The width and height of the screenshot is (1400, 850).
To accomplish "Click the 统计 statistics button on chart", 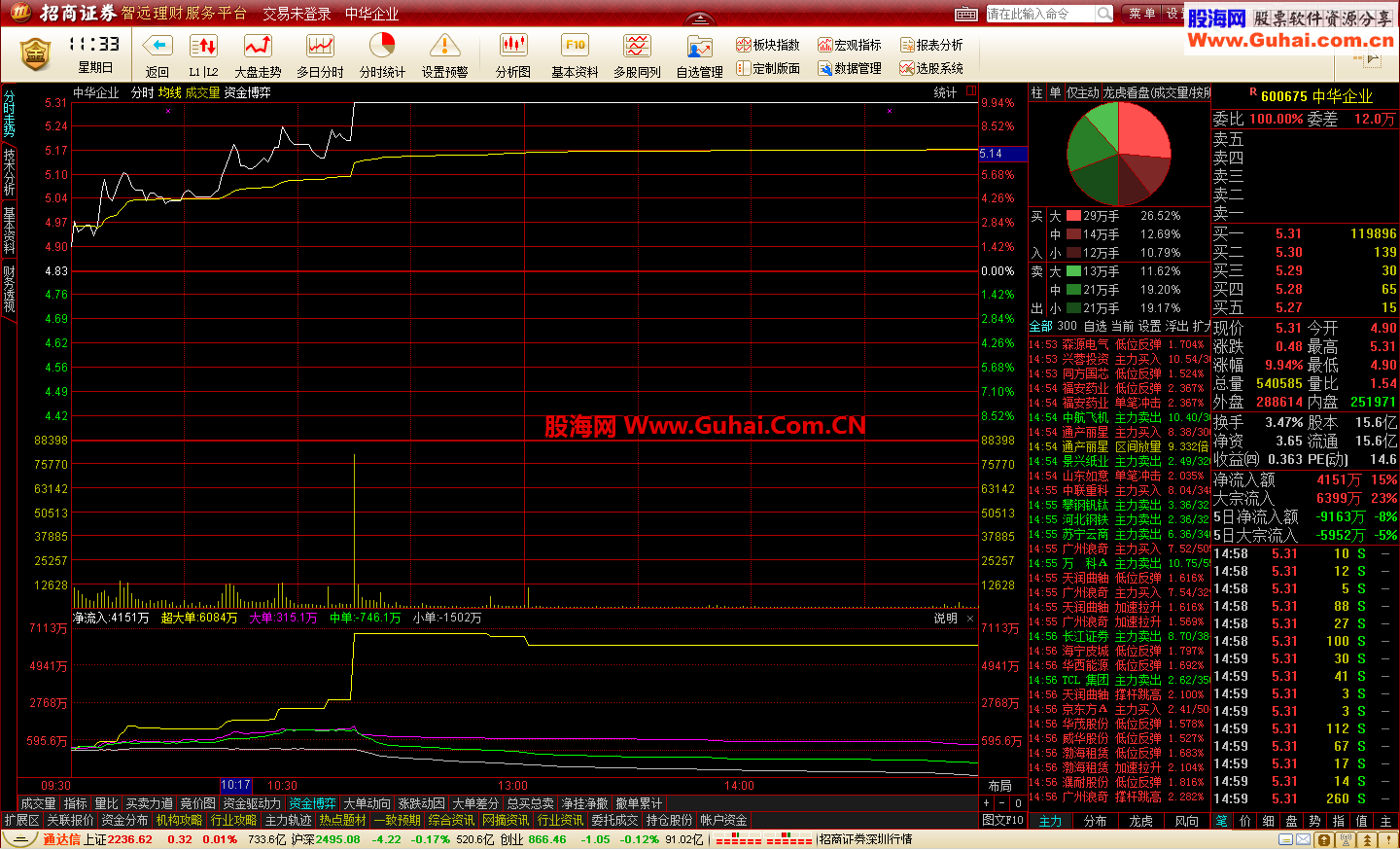I will point(945,92).
